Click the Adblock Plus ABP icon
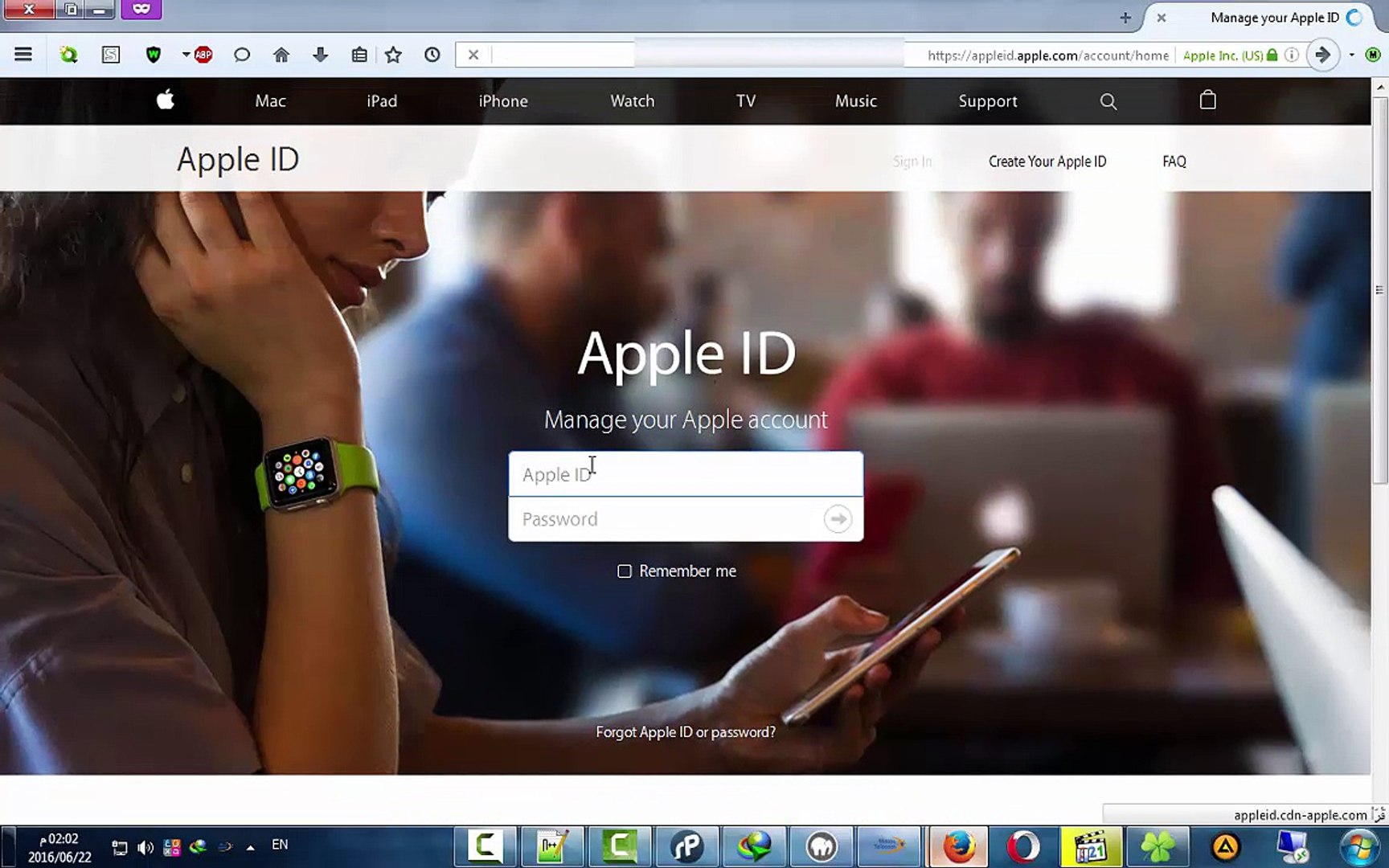Screen dimensions: 1389x868 (203, 55)
